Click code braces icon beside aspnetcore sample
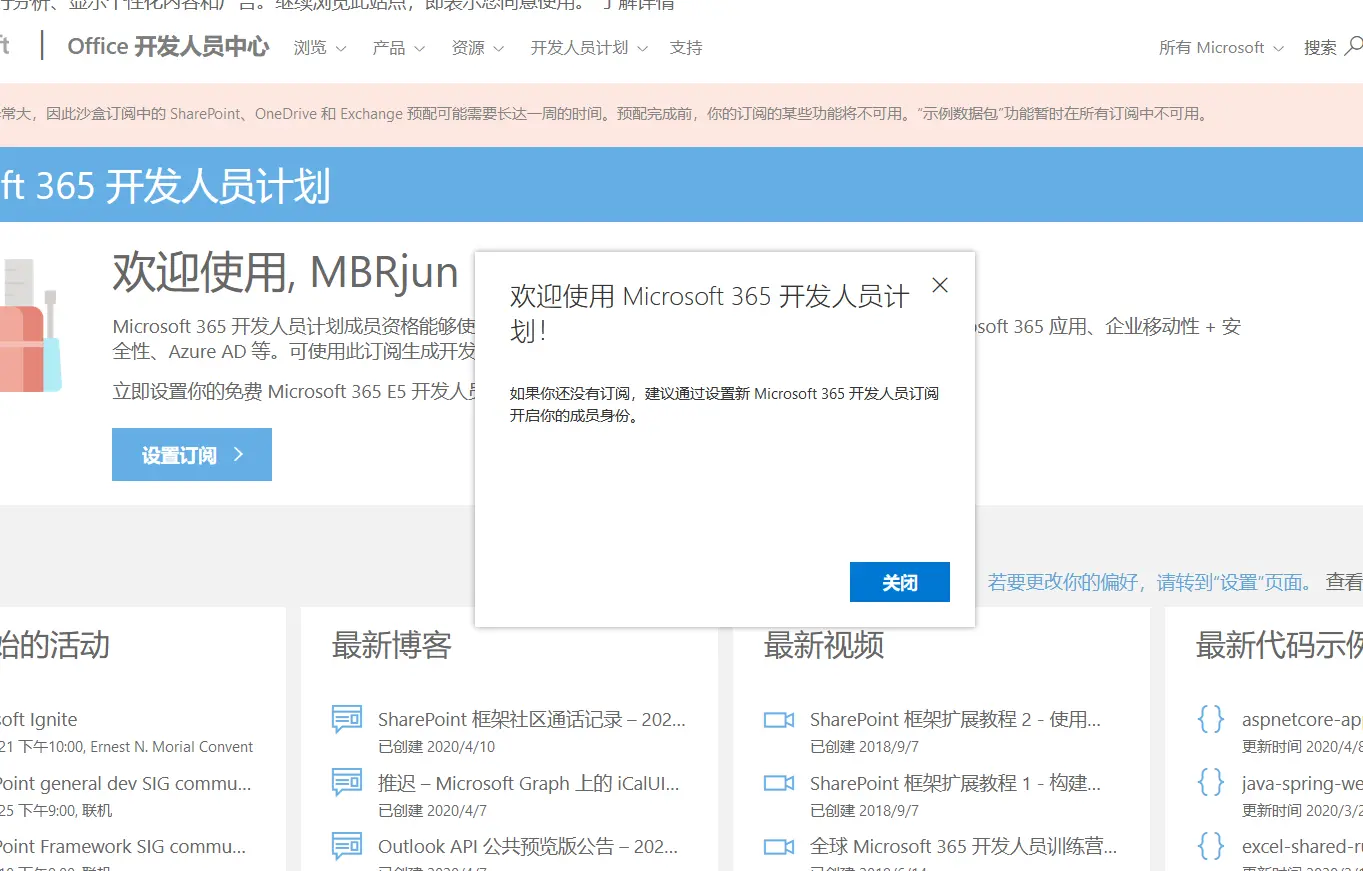The image size is (1363, 871). tap(1211, 719)
